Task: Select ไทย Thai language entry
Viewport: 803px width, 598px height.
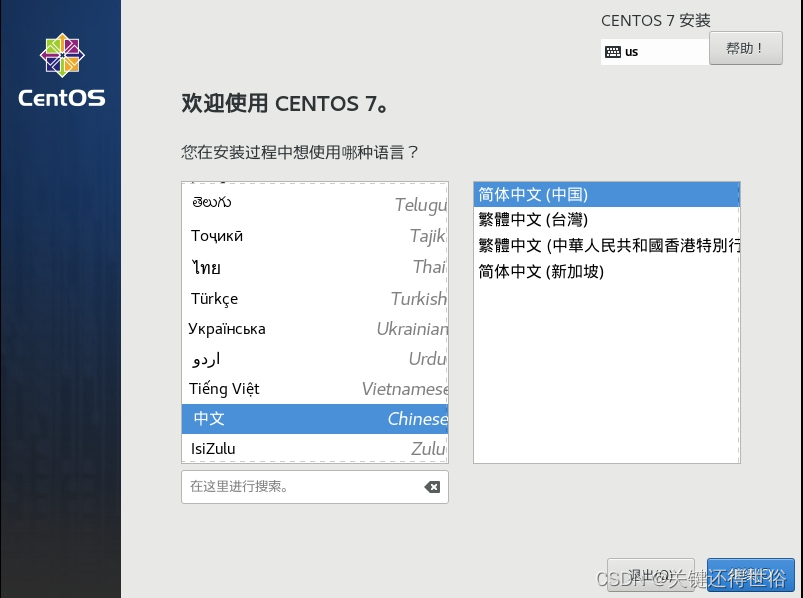Action: tap(300, 267)
